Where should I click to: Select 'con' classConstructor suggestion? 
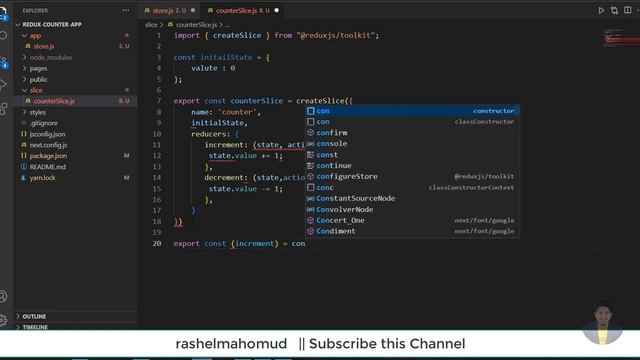tap(412, 122)
